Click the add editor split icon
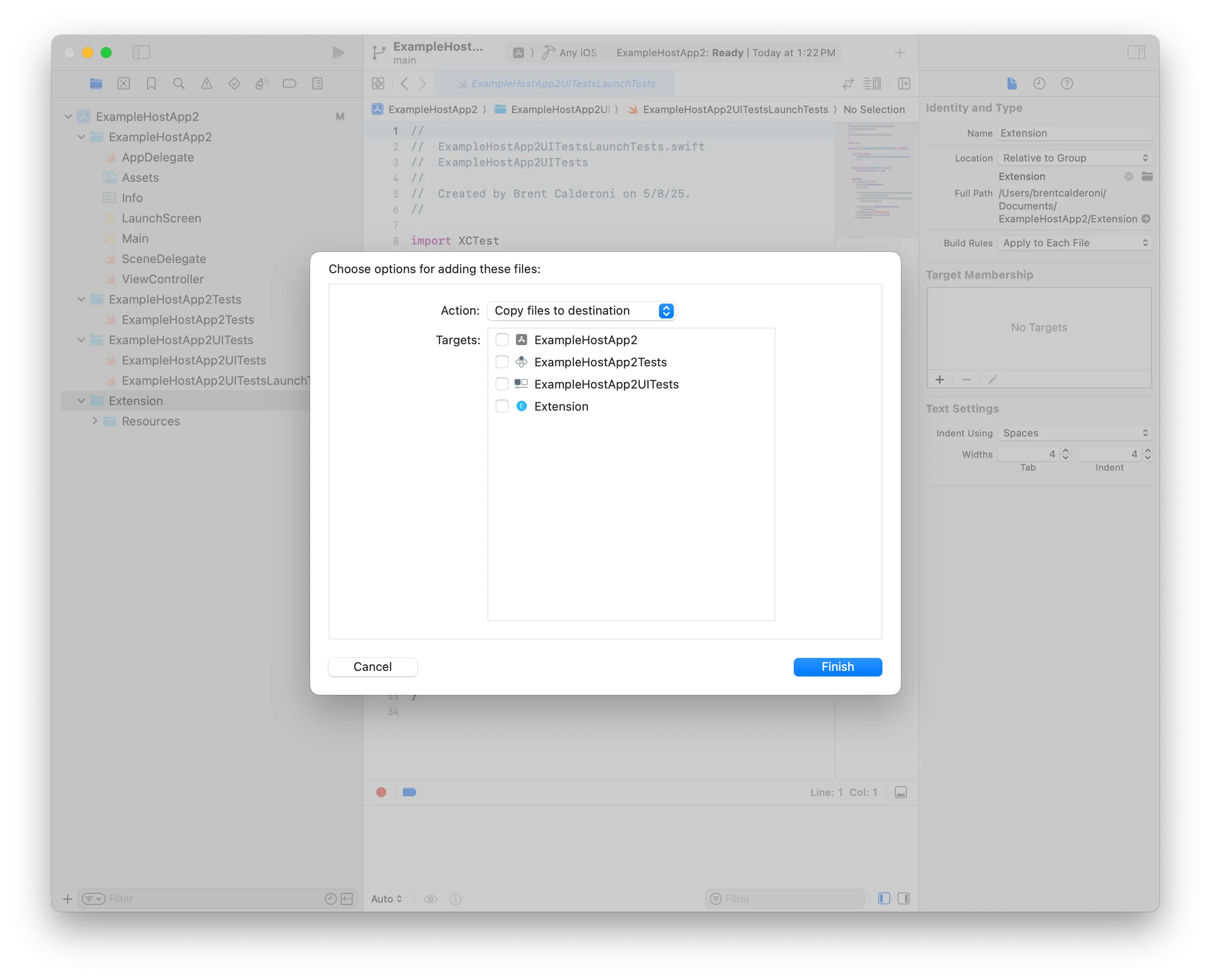This screenshot has height=980, width=1211. tap(904, 84)
